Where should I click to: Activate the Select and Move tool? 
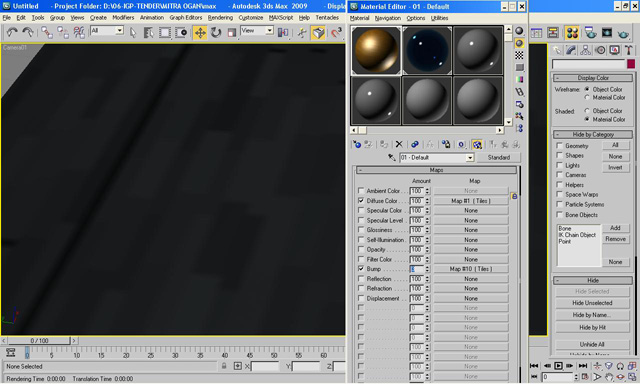pyautogui.click(x=200, y=32)
